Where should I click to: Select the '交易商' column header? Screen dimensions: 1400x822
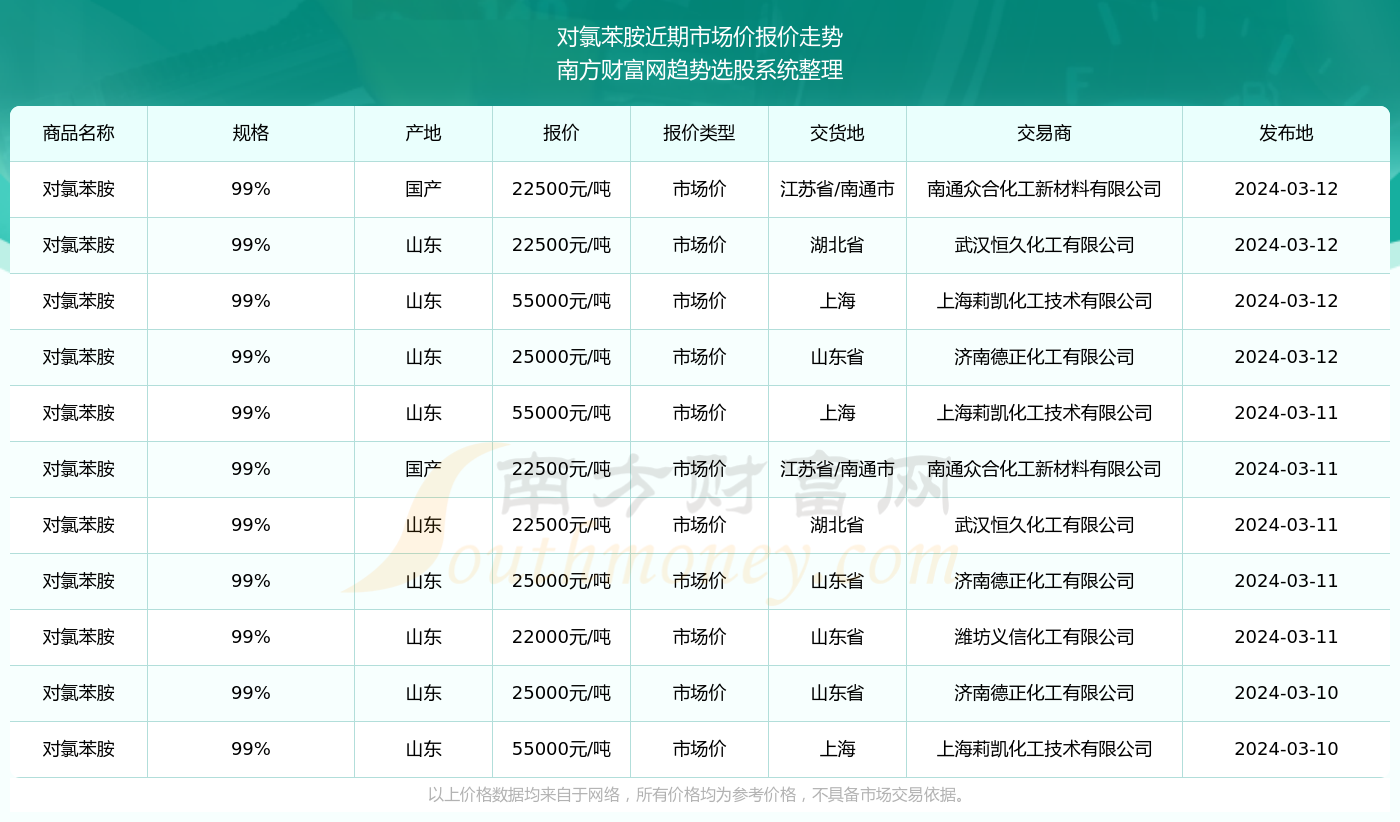tap(1044, 133)
